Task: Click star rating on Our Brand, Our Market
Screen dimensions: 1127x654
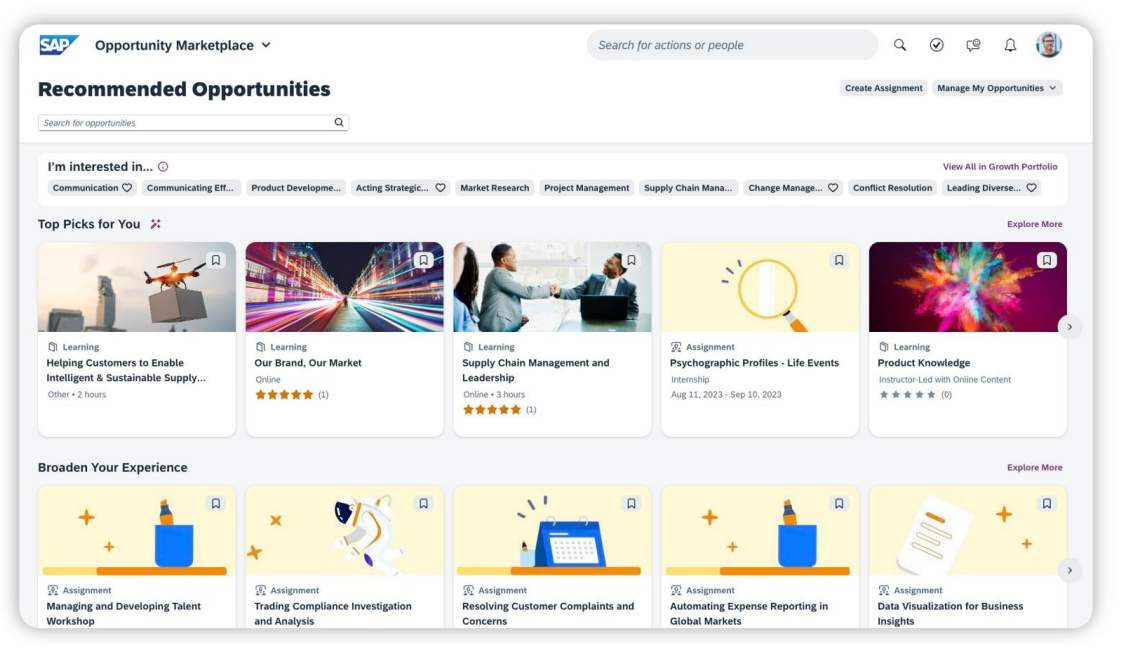Action: tap(285, 395)
